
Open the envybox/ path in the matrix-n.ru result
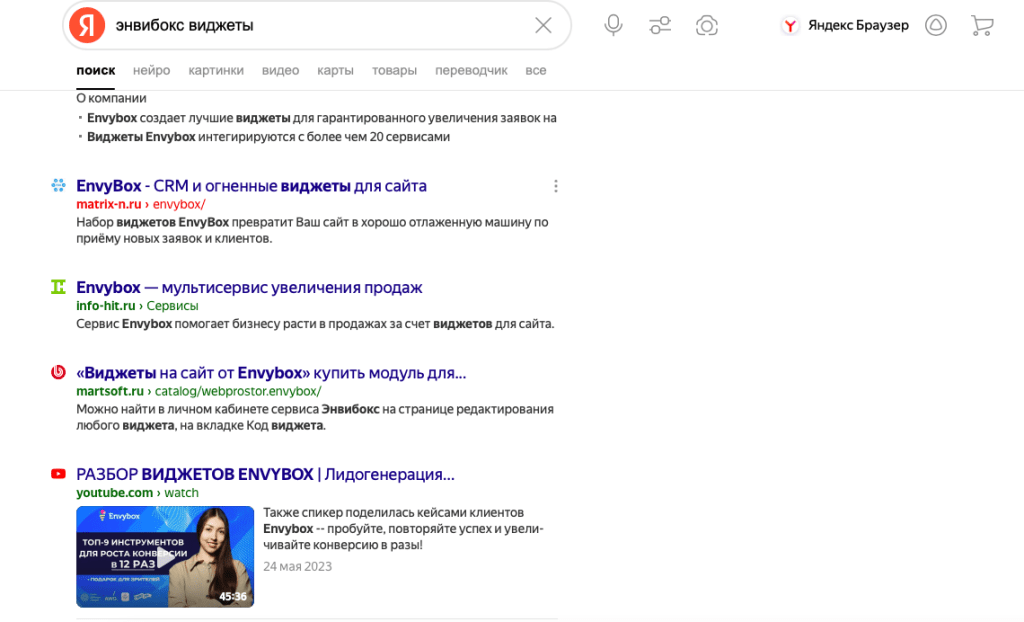tap(179, 205)
